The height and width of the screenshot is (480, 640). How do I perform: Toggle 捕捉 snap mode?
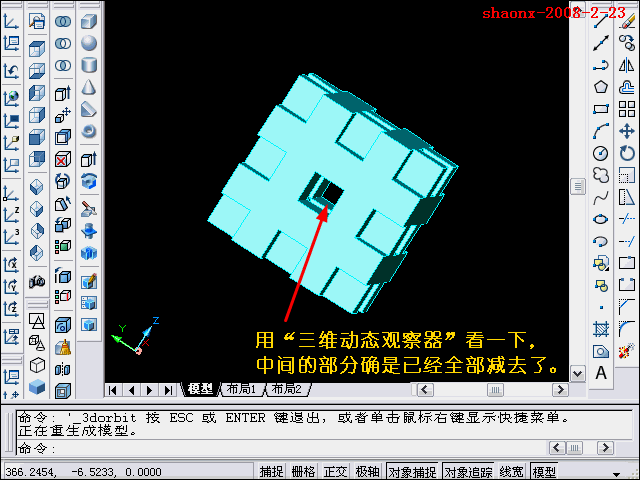point(271,471)
